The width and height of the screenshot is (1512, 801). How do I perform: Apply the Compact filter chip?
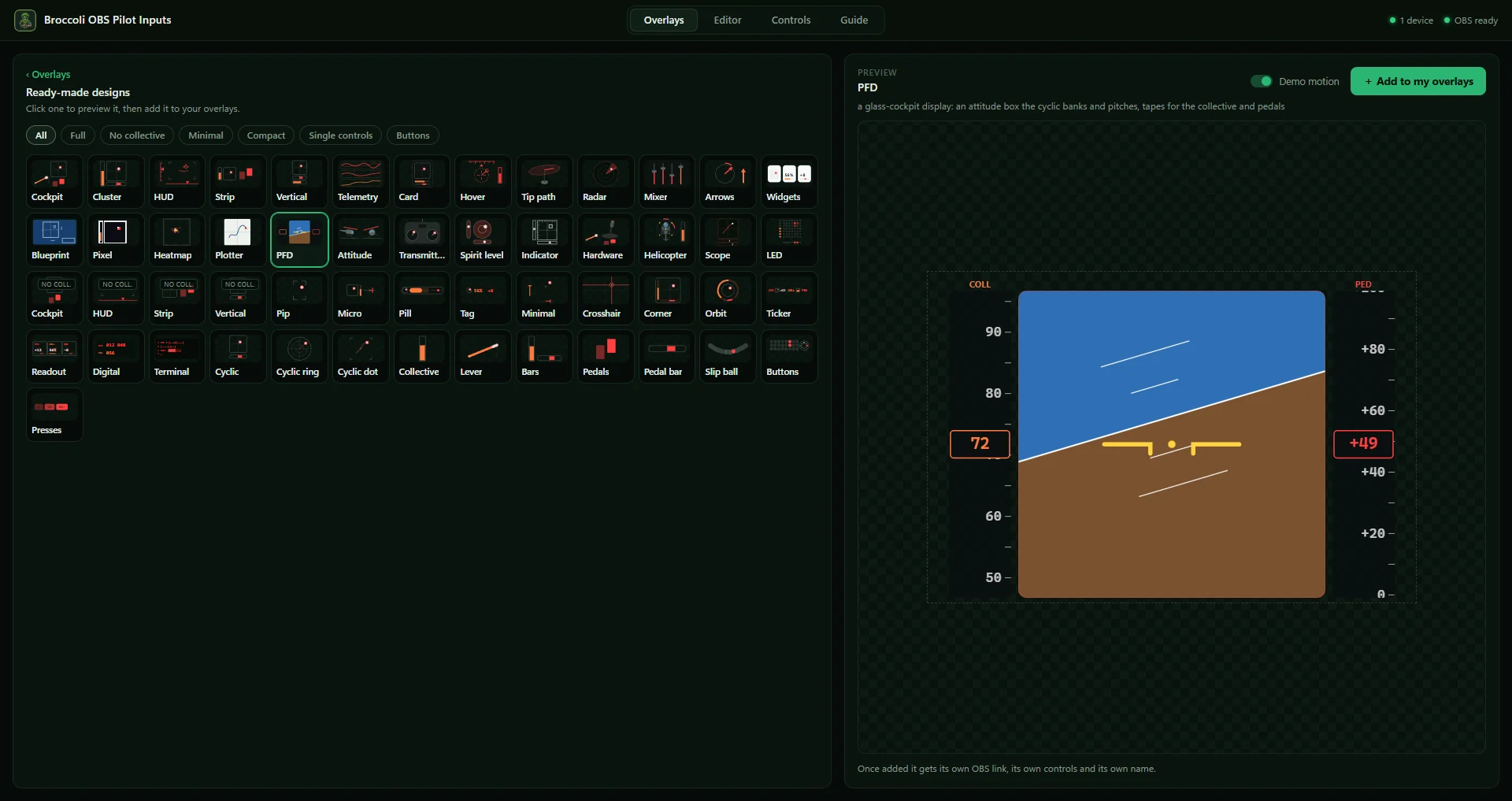[x=266, y=135]
